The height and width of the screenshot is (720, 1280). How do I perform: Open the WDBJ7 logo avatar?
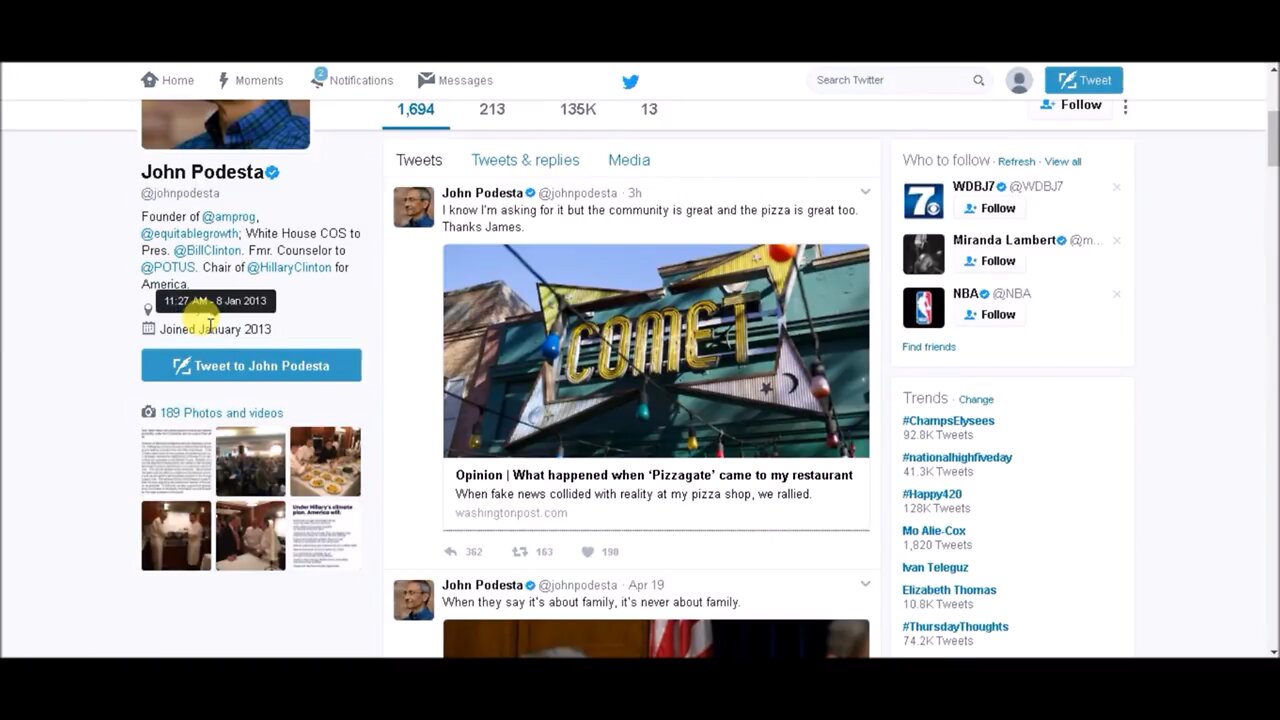pos(923,201)
